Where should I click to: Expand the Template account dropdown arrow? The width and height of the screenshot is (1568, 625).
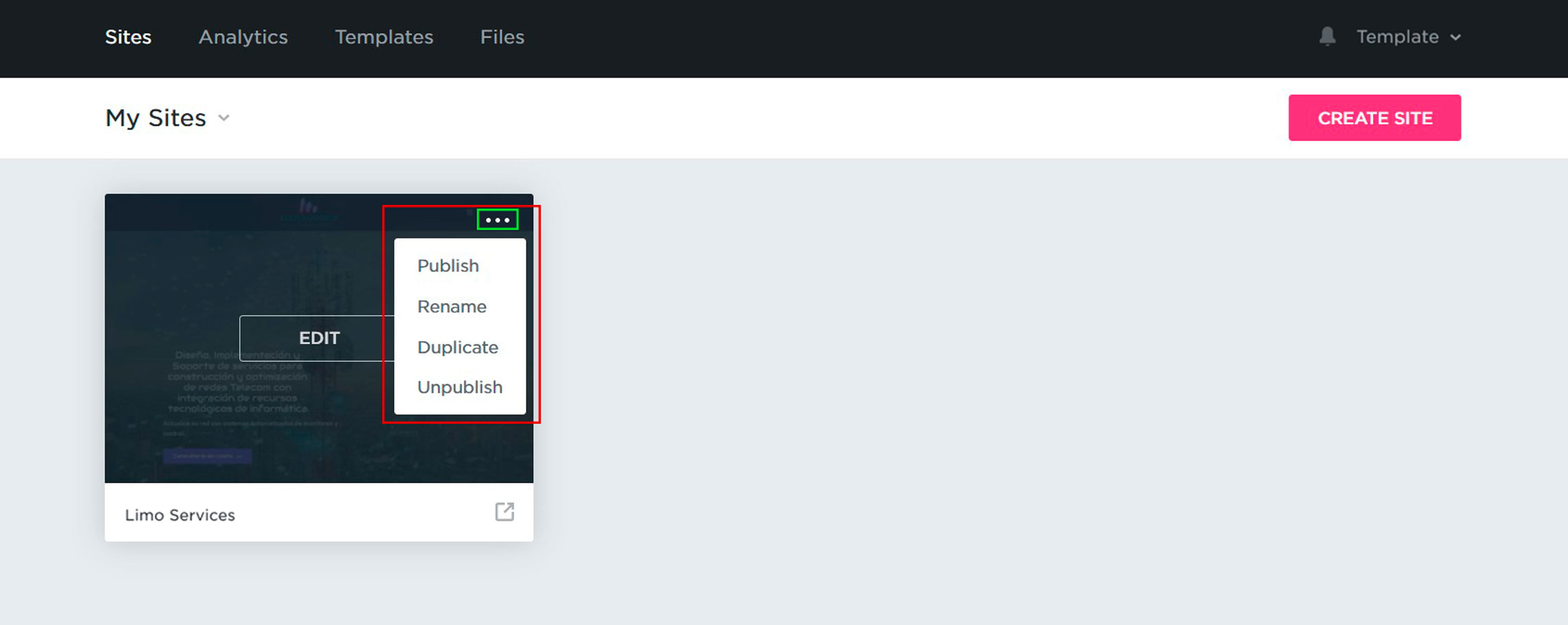coord(1456,37)
